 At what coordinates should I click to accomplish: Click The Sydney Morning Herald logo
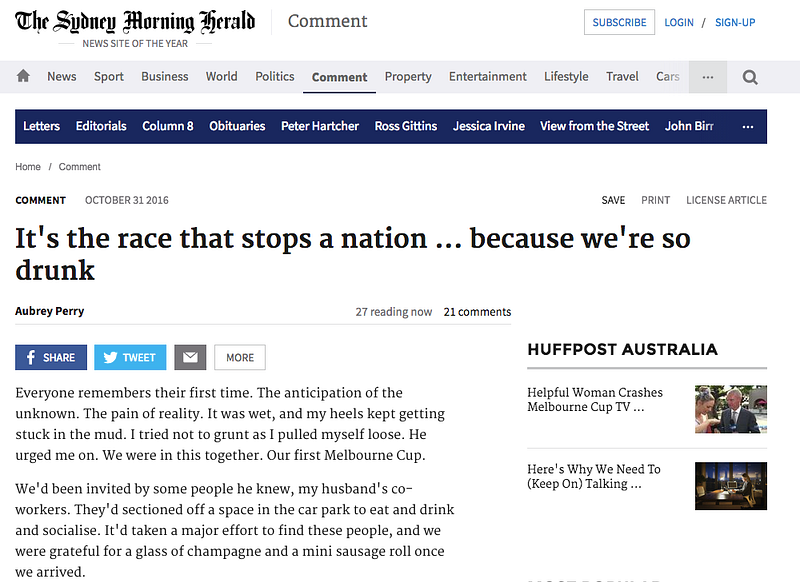(x=135, y=21)
